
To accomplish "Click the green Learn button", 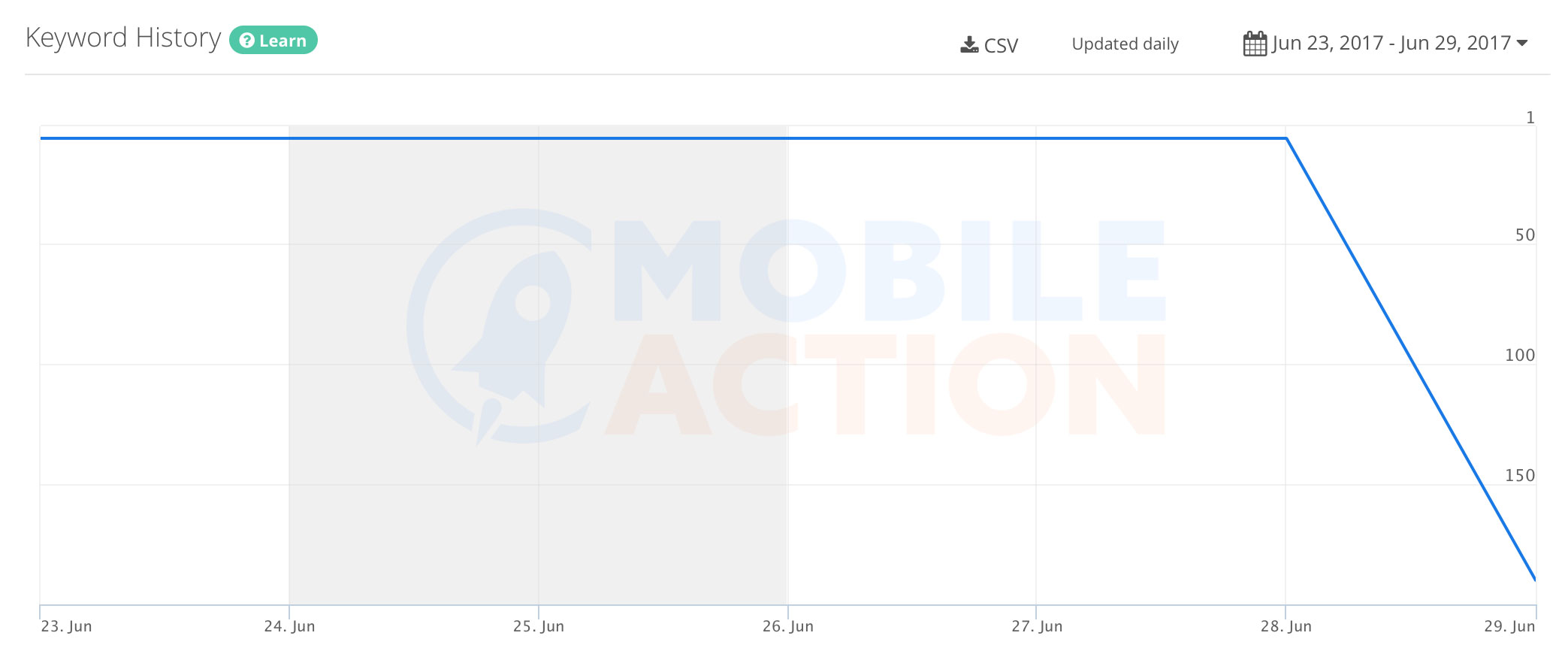I will pos(273,40).
